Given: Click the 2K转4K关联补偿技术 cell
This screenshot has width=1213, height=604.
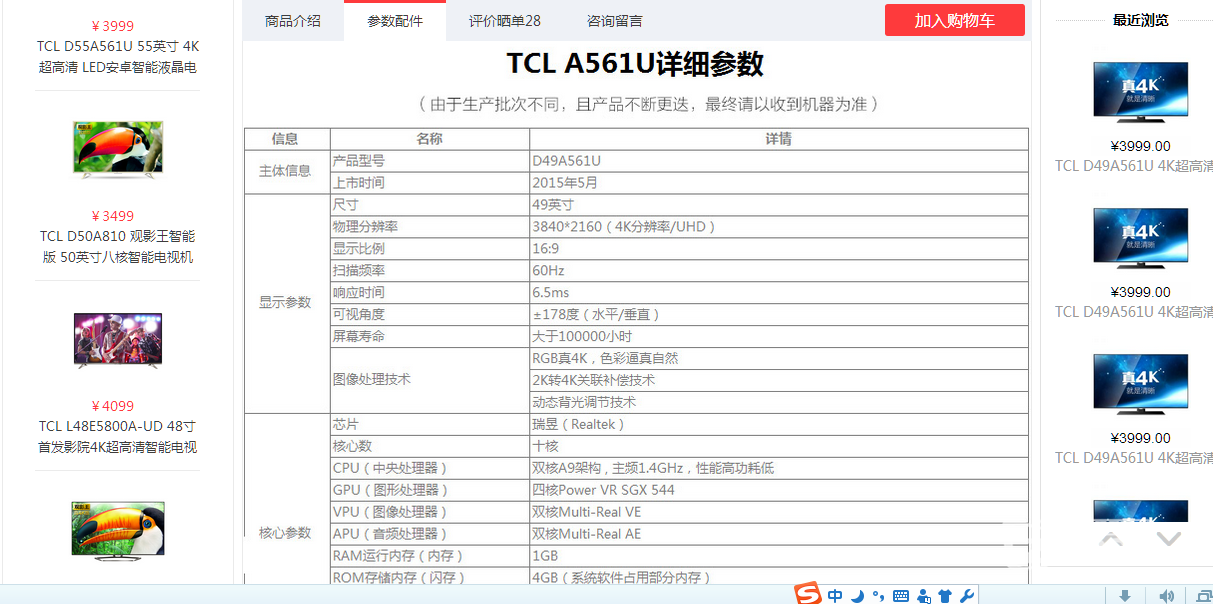Looking at the screenshot, I should [x=779, y=381].
